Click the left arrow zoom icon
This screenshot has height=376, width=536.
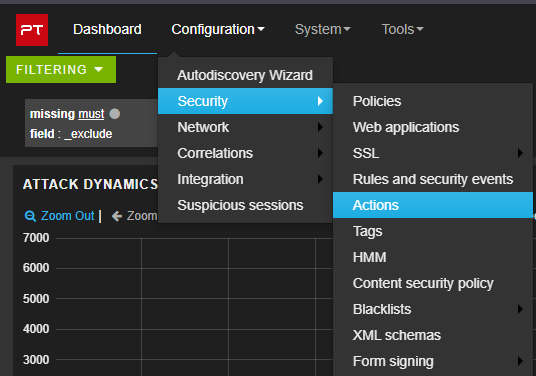coord(117,216)
